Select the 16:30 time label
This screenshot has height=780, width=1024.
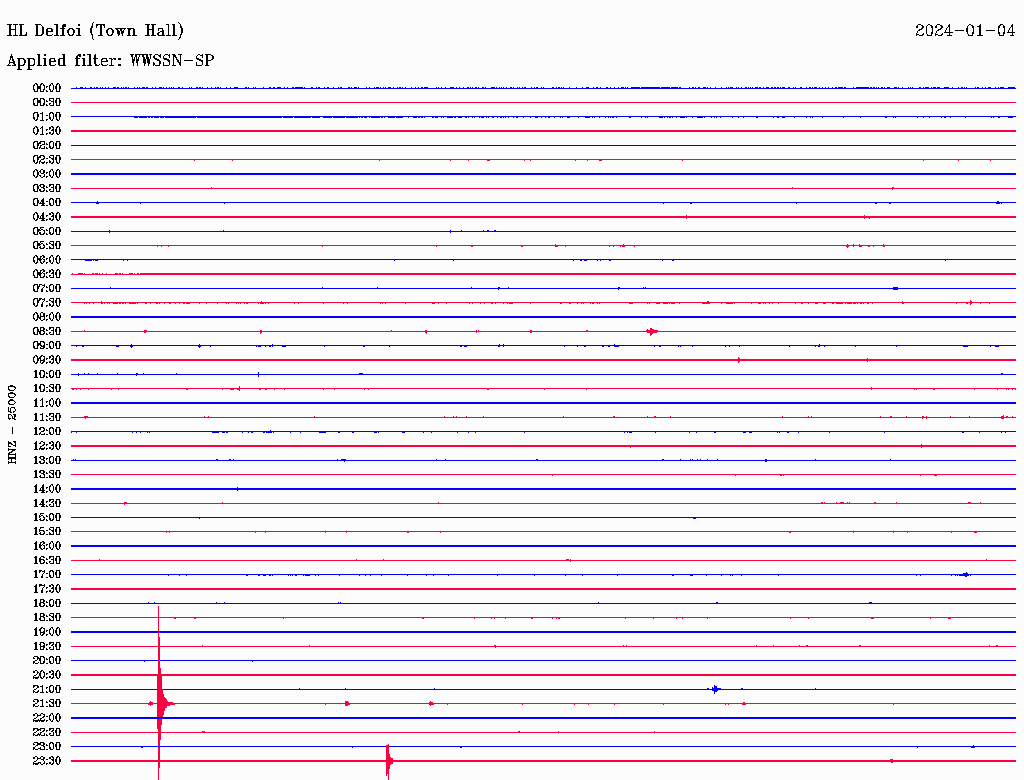(47, 561)
